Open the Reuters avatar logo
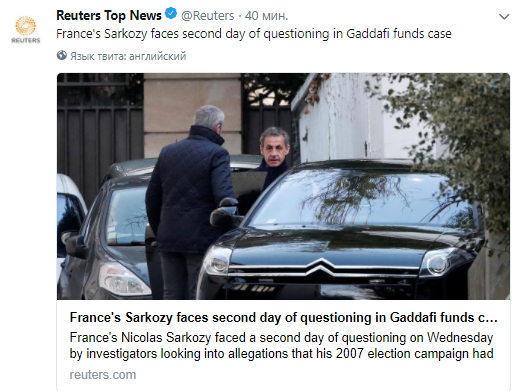521x391 pixels. click(26, 30)
